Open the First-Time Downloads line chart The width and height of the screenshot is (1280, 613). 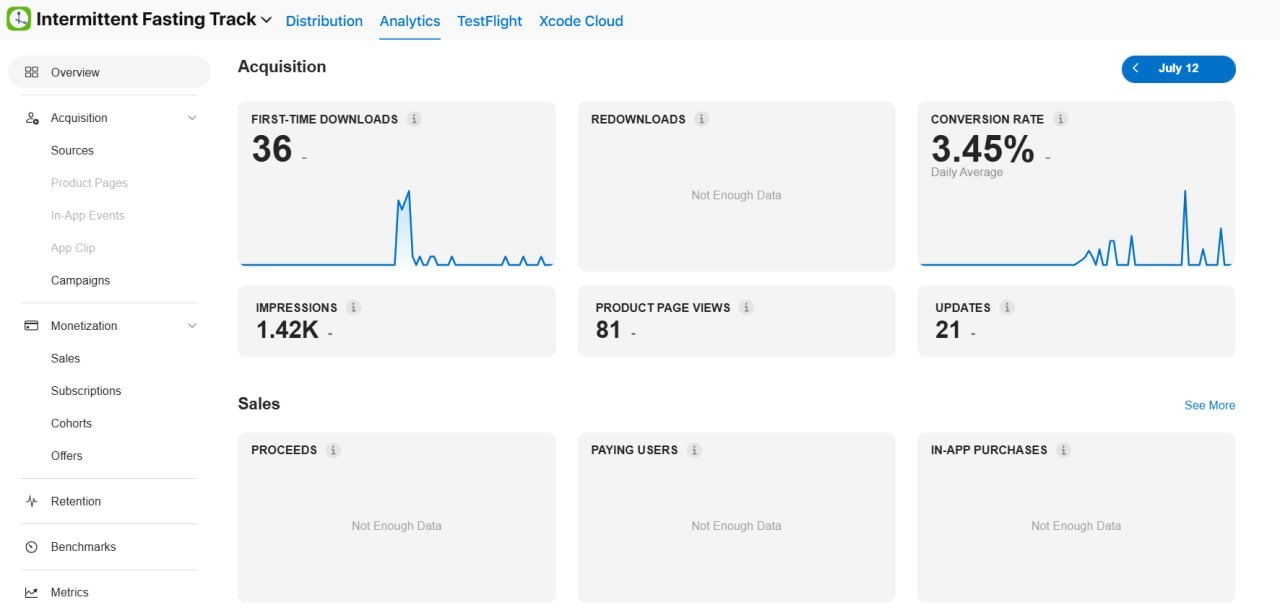point(396,228)
